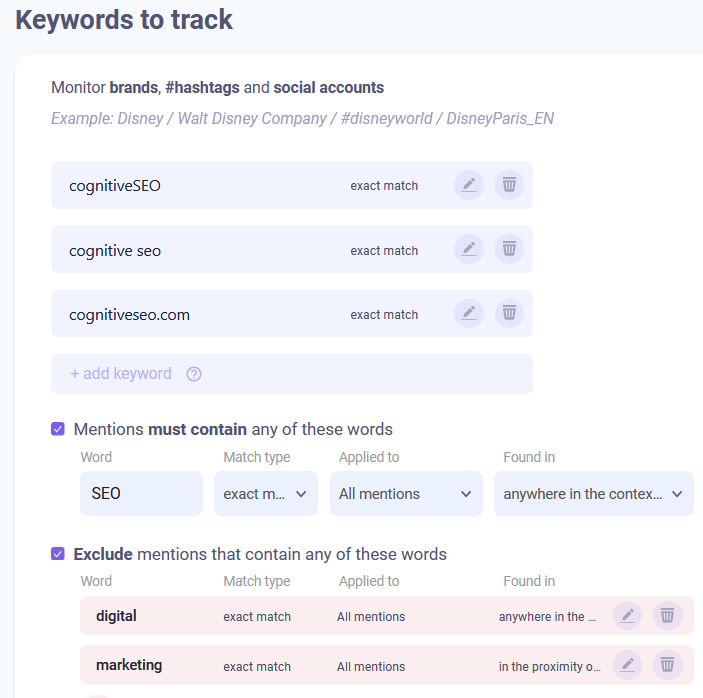
Task: Select the cognitiveseo.com keyword text
Action: (x=129, y=315)
